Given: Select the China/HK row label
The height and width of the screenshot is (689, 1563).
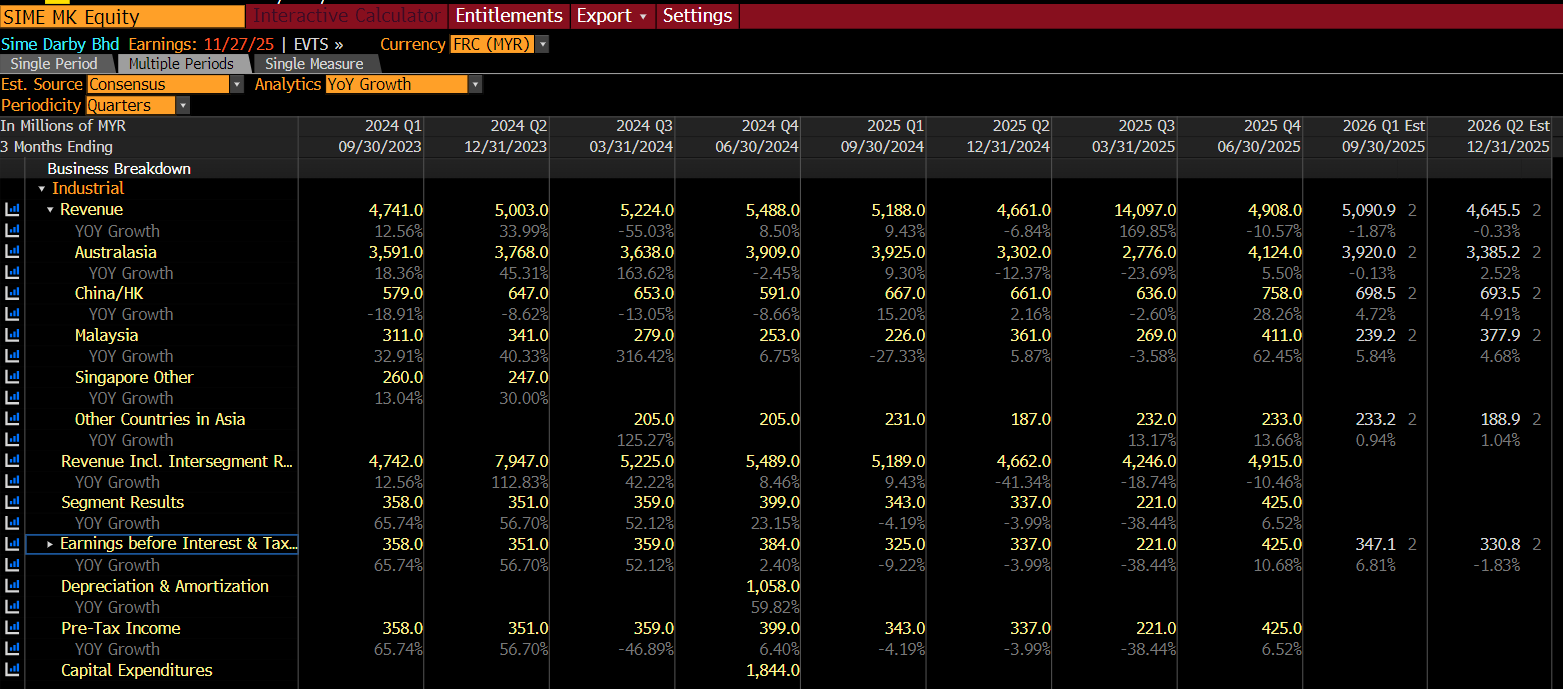Looking at the screenshot, I should click(109, 293).
